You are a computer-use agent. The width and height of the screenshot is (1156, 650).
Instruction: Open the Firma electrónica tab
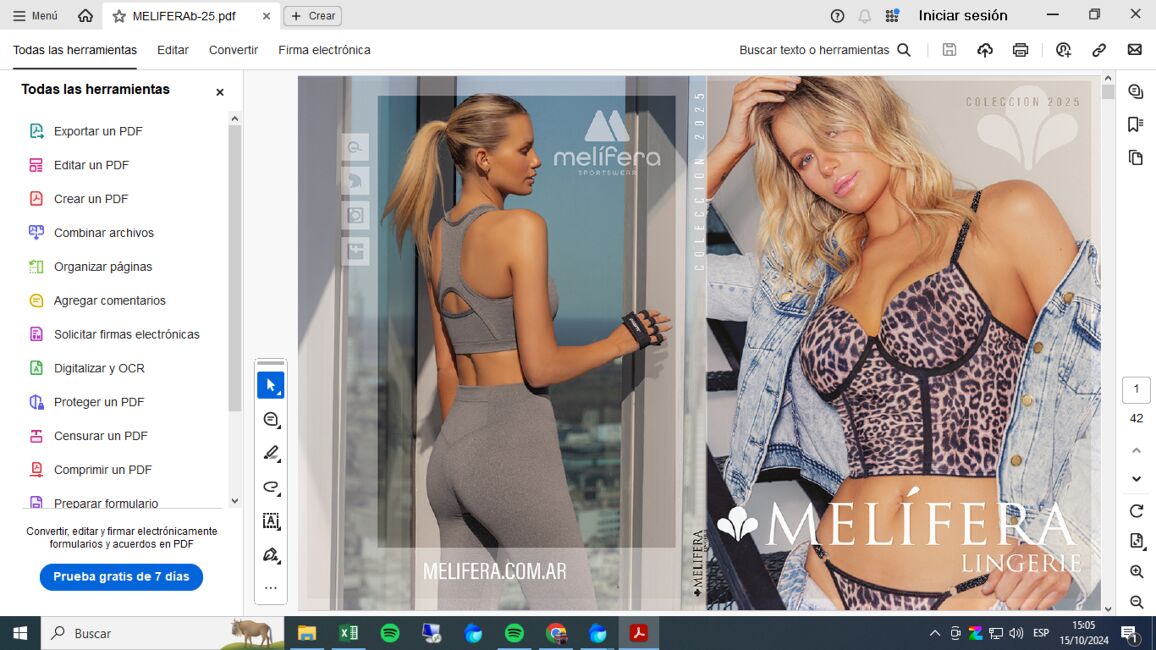pyautogui.click(x=324, y=50)
